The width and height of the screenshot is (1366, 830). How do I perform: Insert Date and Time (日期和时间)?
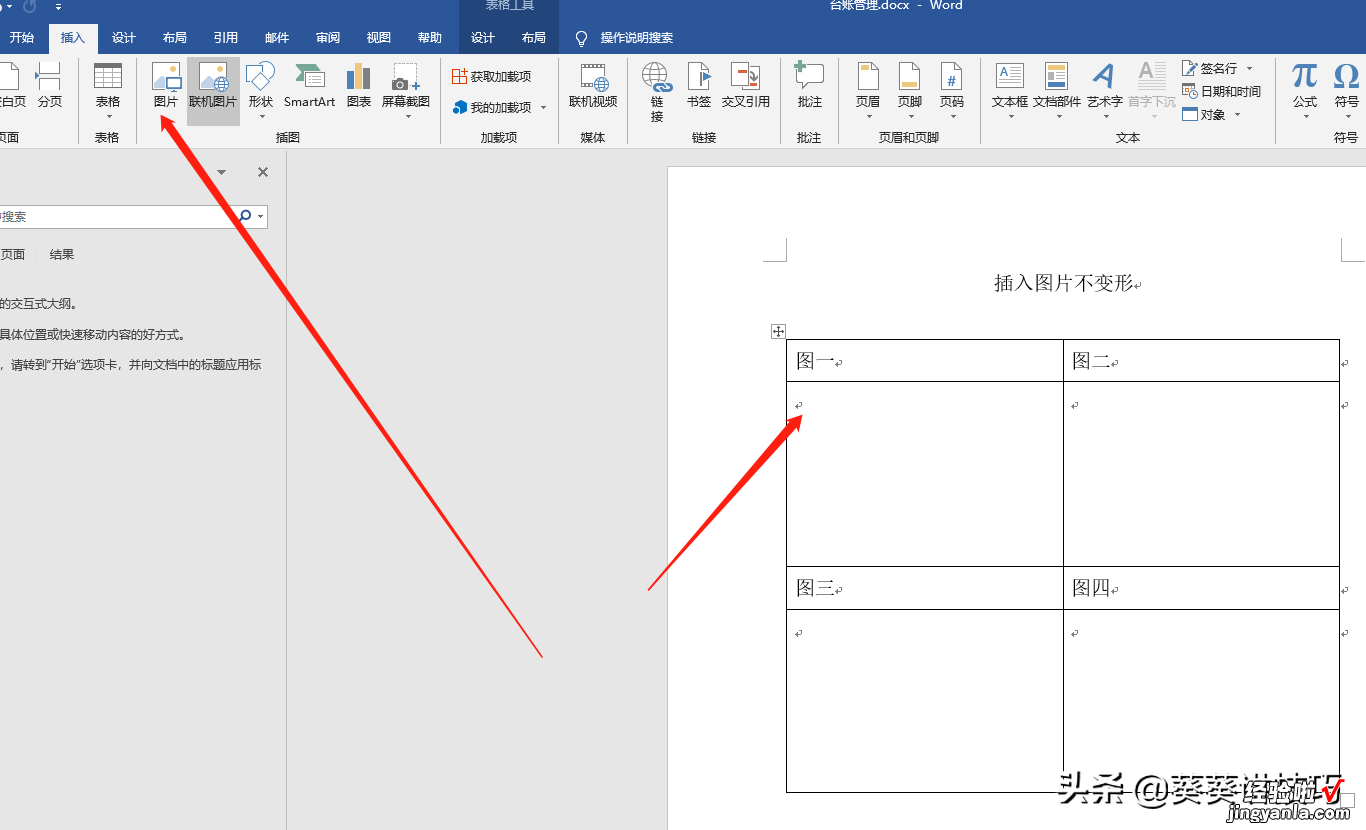pos(1221,91)
